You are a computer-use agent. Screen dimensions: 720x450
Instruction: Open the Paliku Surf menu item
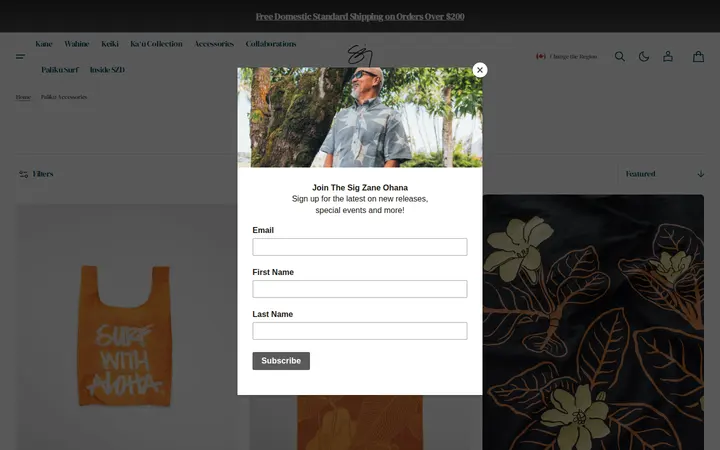pyautogui.click(x=60, y=70)
